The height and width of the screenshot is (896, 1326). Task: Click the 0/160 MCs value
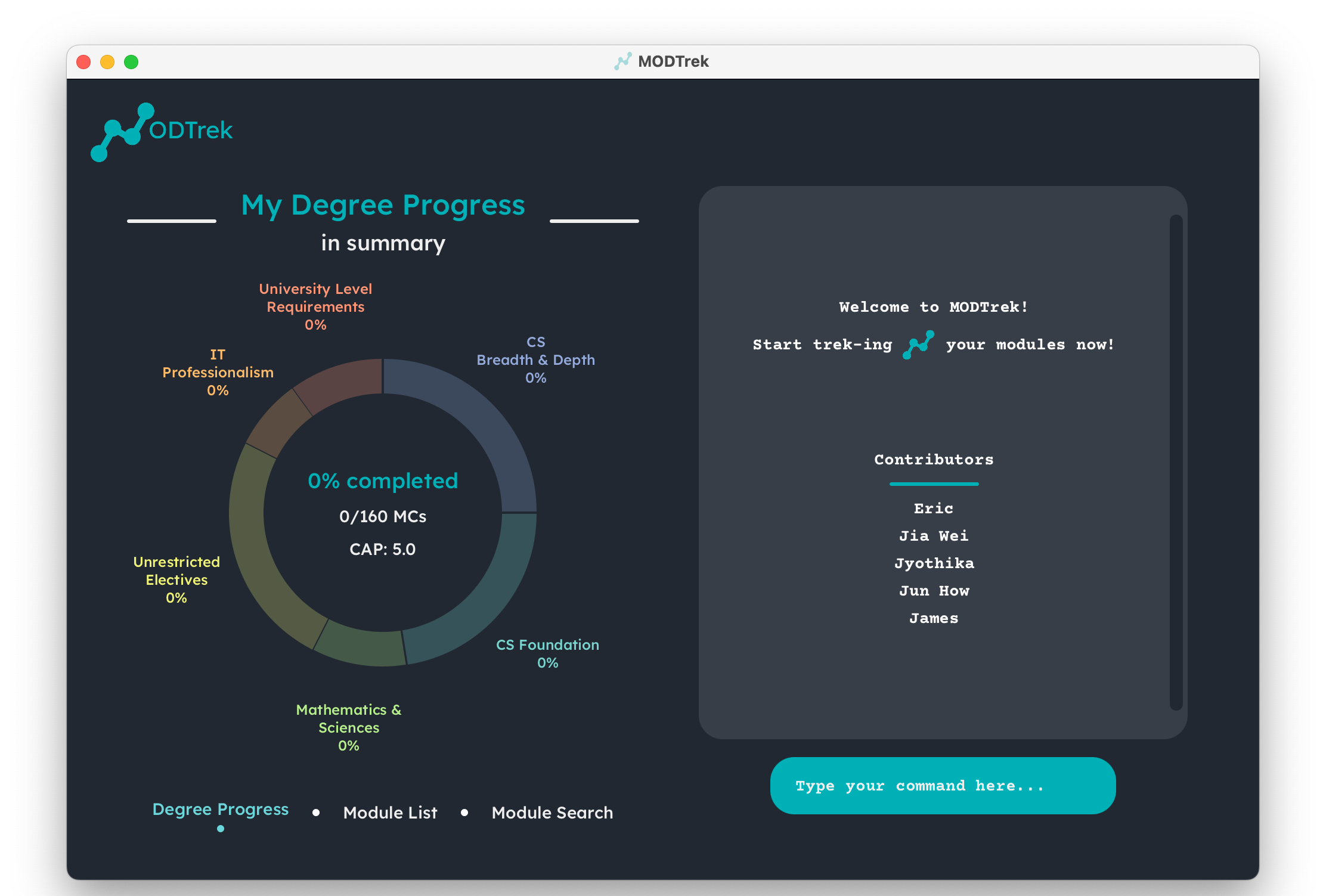click(x=383, y=516)
